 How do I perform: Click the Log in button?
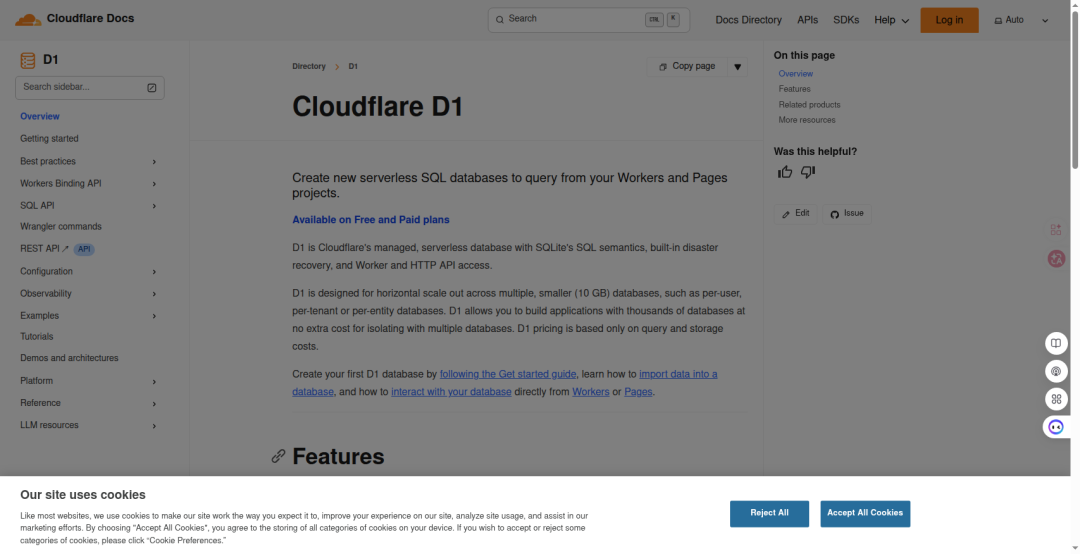pyautogui.click(x=949, y=20)
